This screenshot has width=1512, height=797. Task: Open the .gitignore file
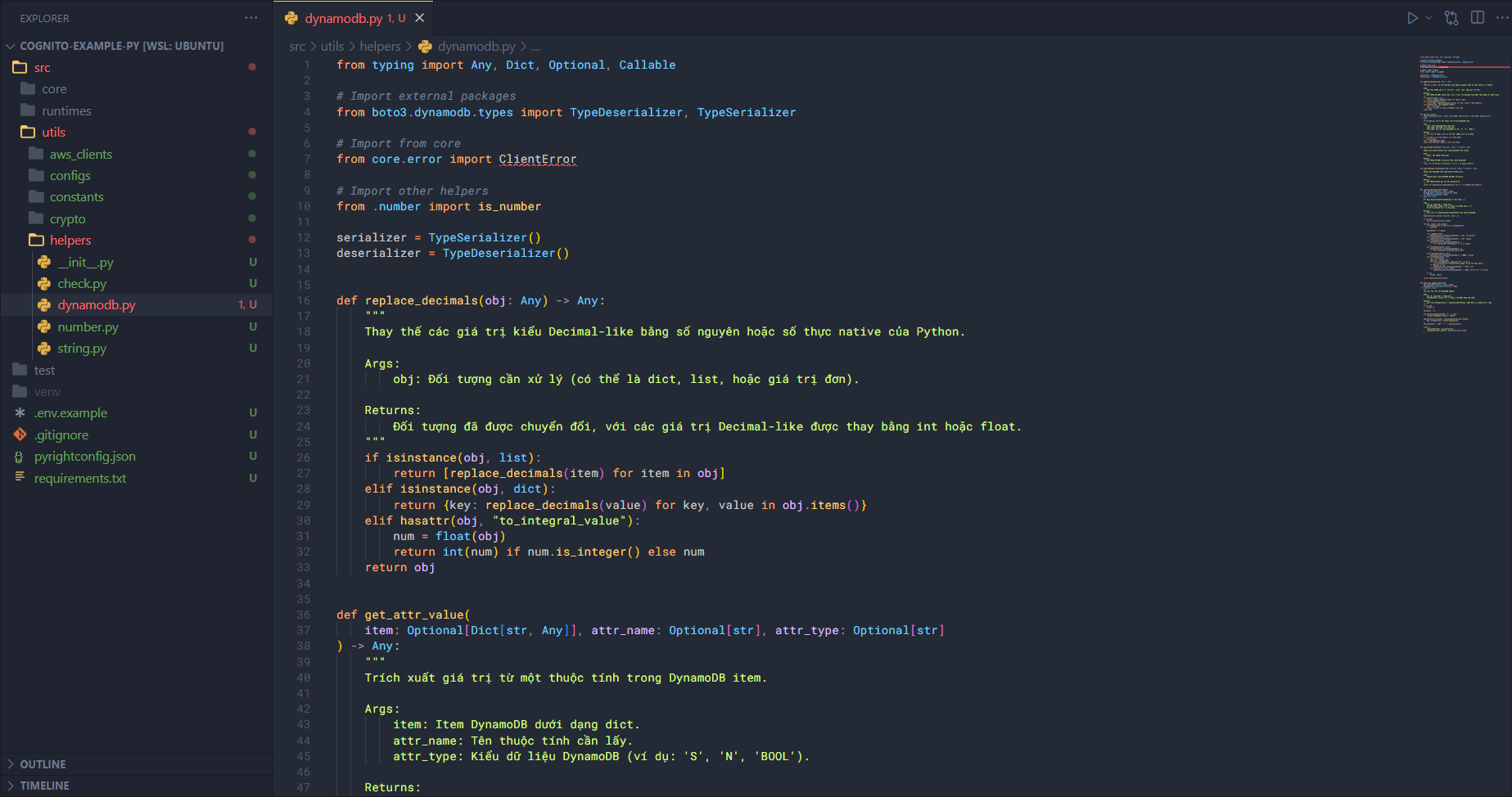[x=61, y=435]
